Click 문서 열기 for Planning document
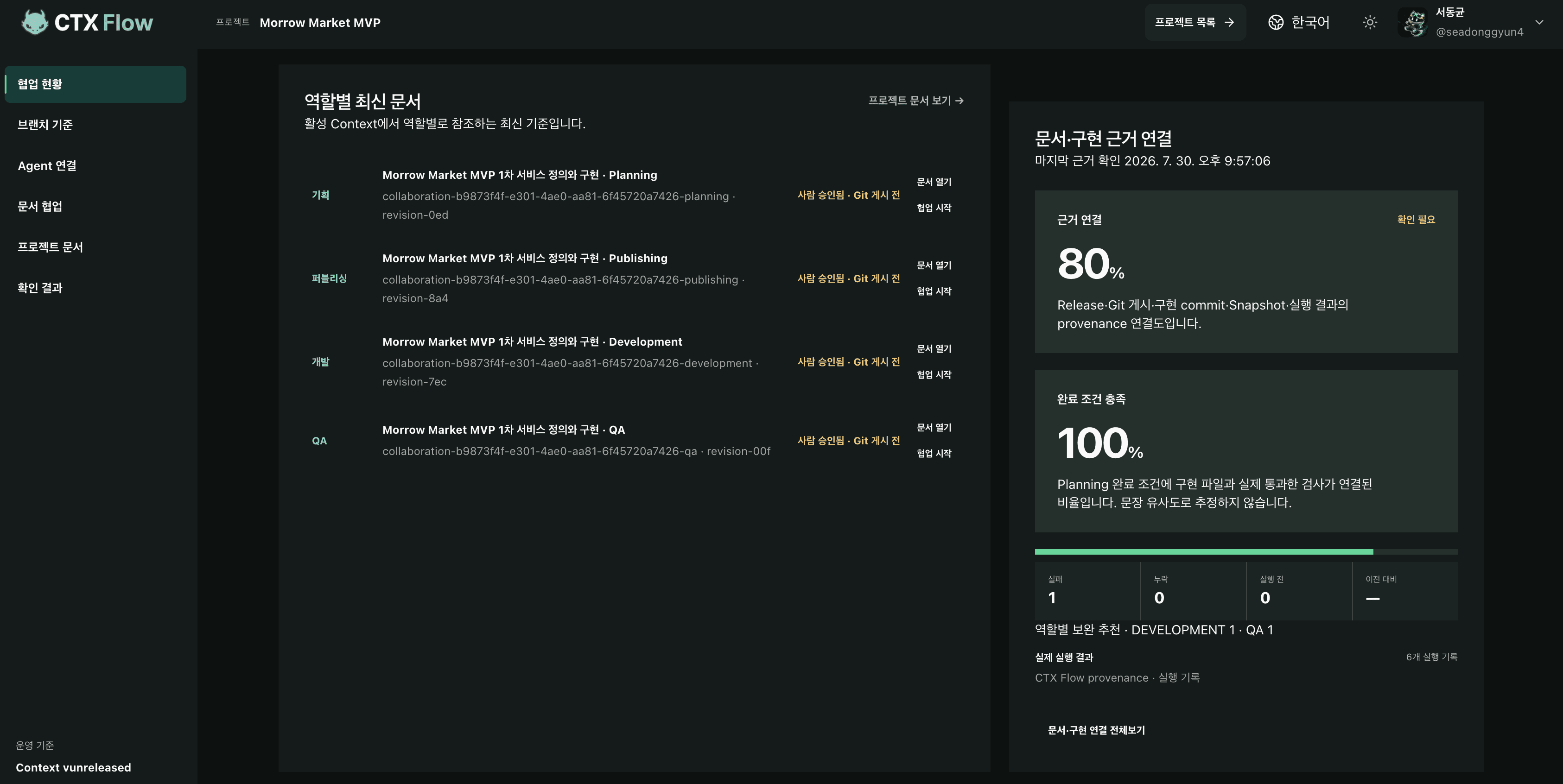 [x=934, y=182]
